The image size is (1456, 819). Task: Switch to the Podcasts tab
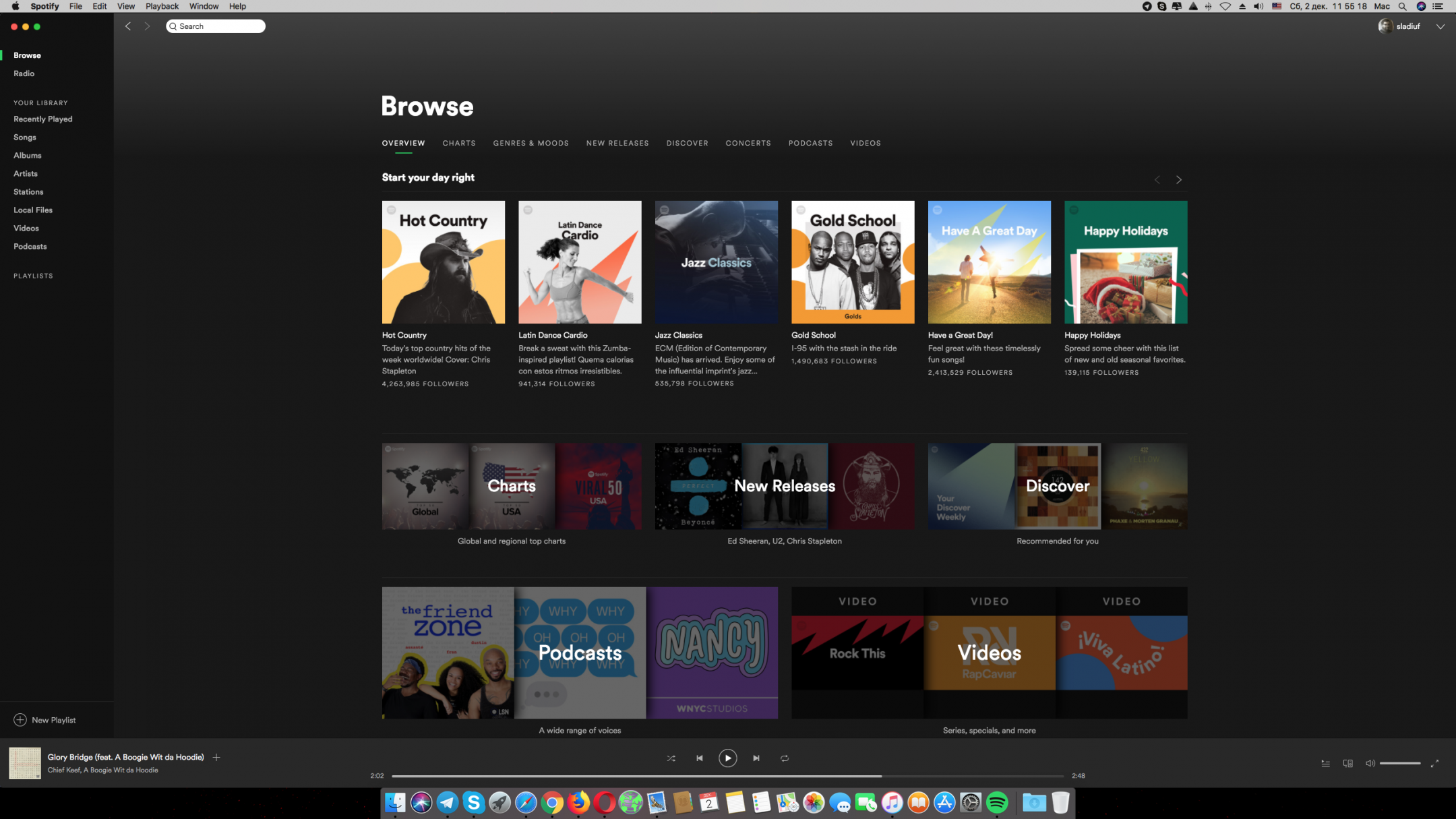(x=810, y=143)
